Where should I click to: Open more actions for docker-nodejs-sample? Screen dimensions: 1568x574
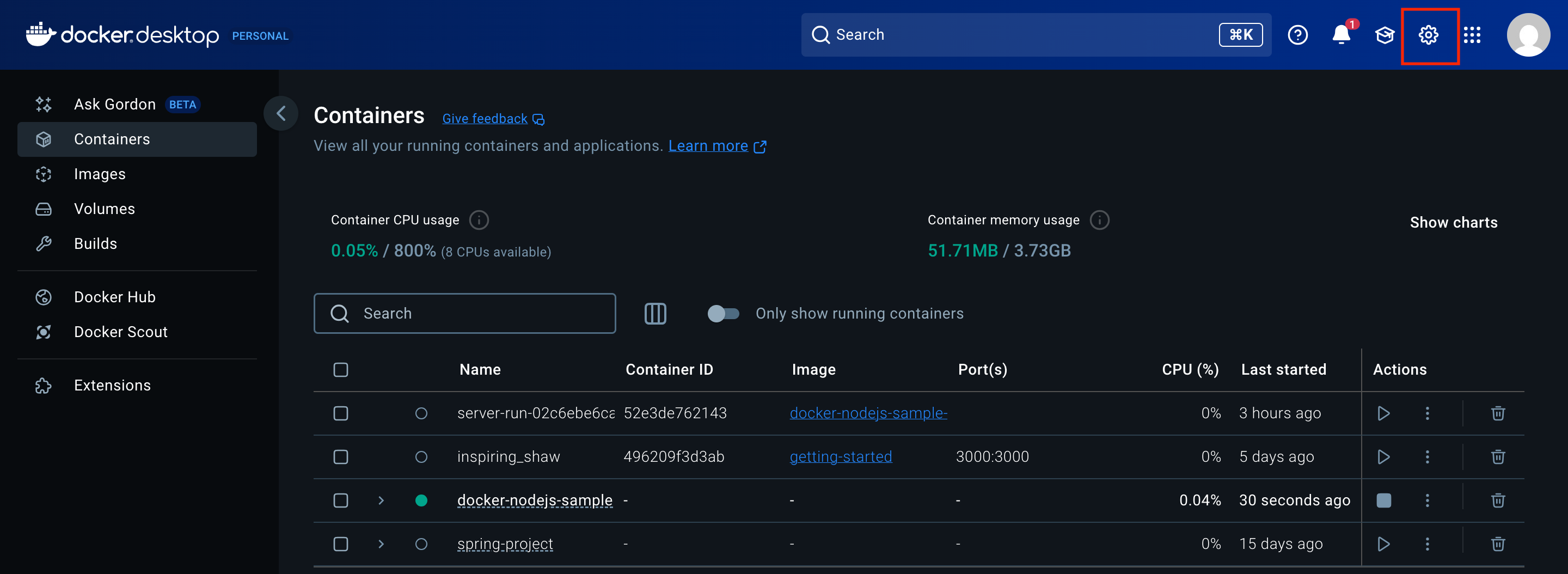click(1428, 500)
